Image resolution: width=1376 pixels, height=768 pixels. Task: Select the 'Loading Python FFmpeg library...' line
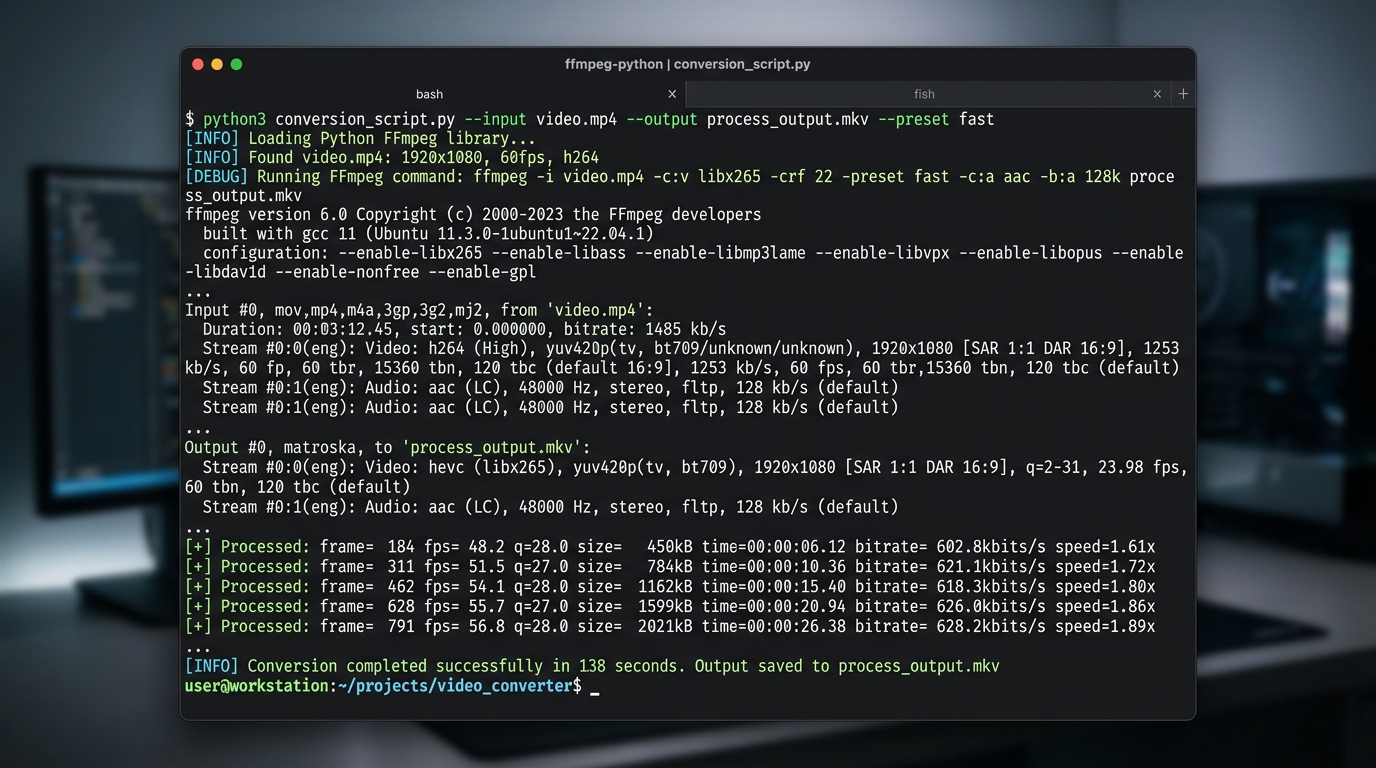click(x=360, y=138)
